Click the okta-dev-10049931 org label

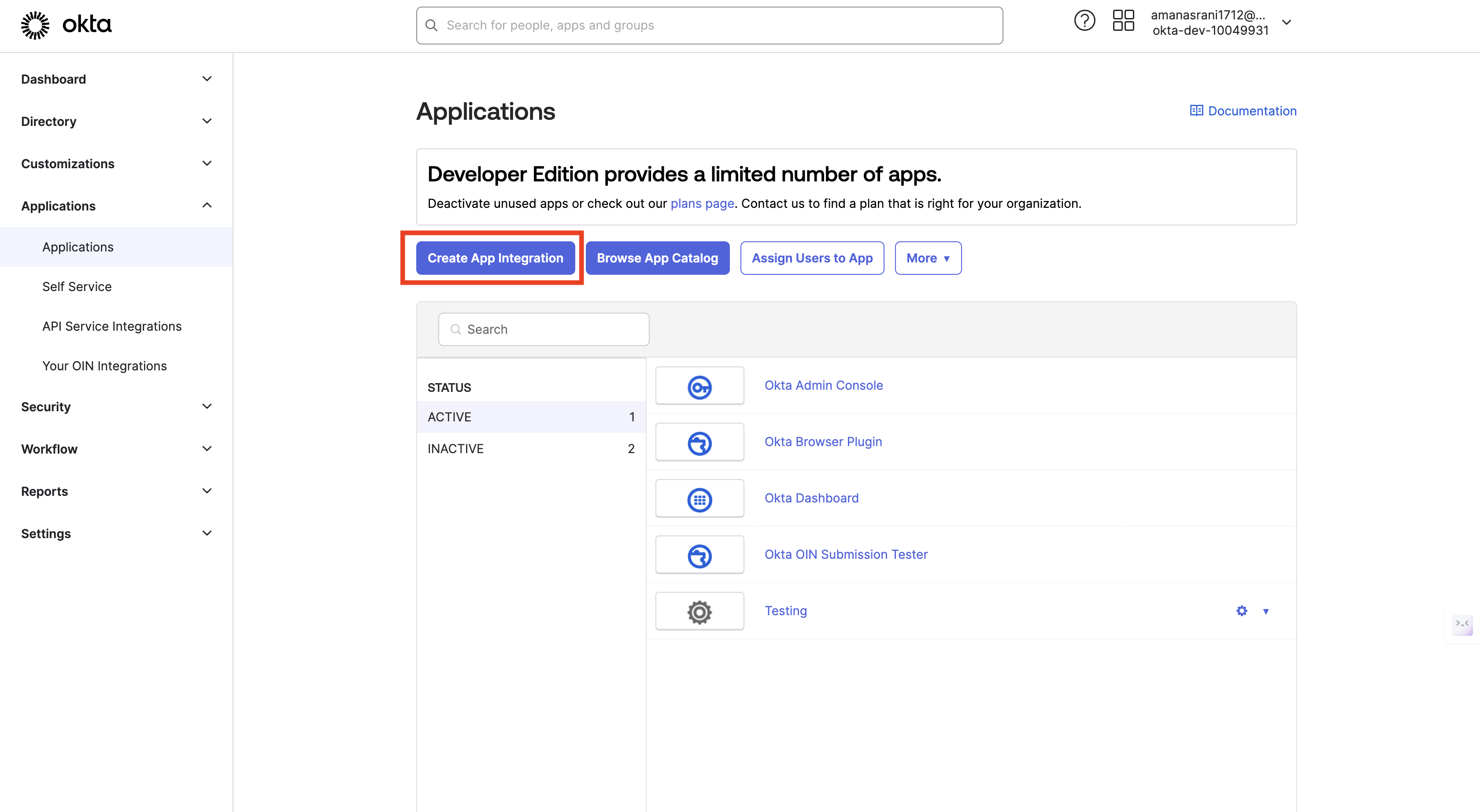coord(1210,30)
